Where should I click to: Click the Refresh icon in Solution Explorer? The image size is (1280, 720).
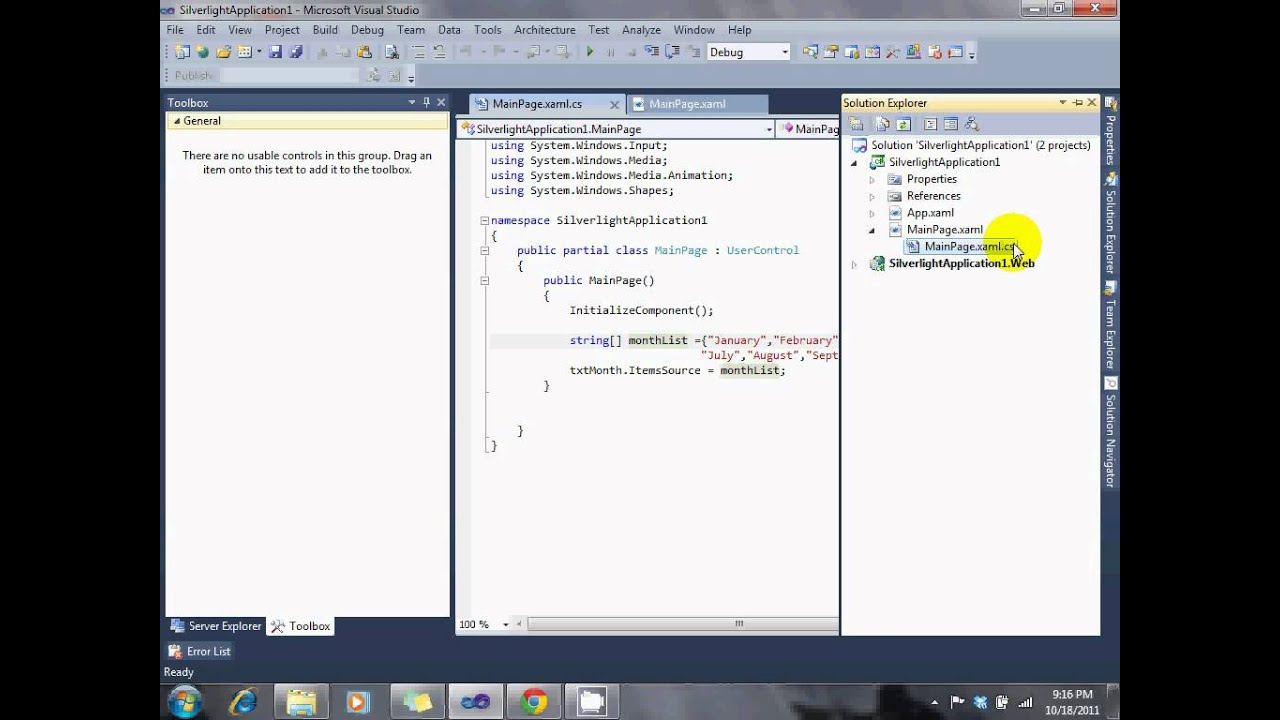pos(903,124)
